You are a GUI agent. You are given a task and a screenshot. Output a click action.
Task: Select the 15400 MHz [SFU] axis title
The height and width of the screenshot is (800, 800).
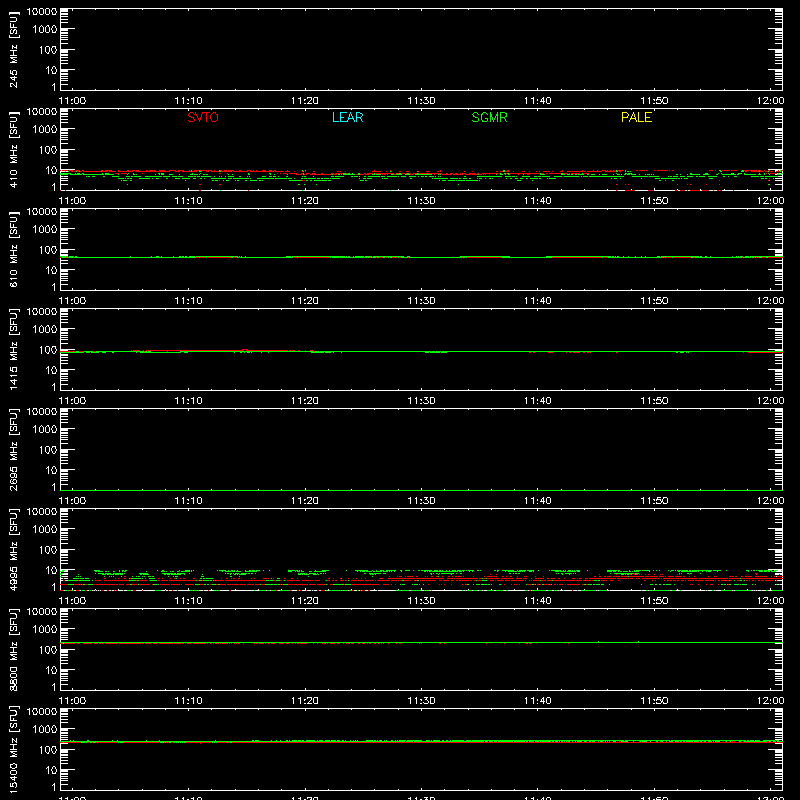tap(14, 749)
